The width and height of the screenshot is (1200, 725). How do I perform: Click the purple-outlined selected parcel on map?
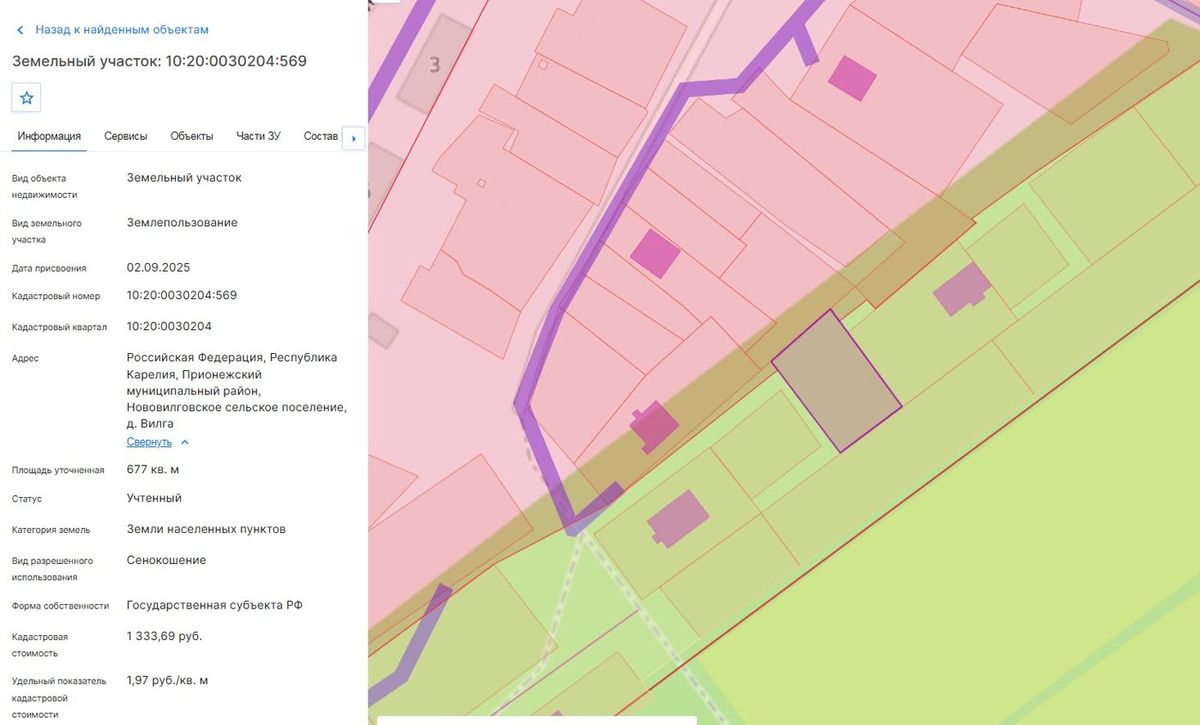pos(837,381)
